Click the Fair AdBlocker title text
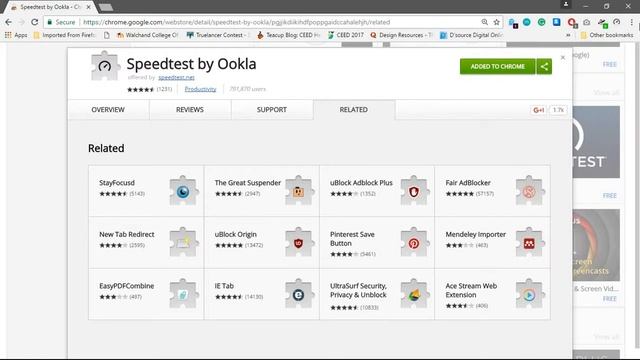 pos(468,183)
